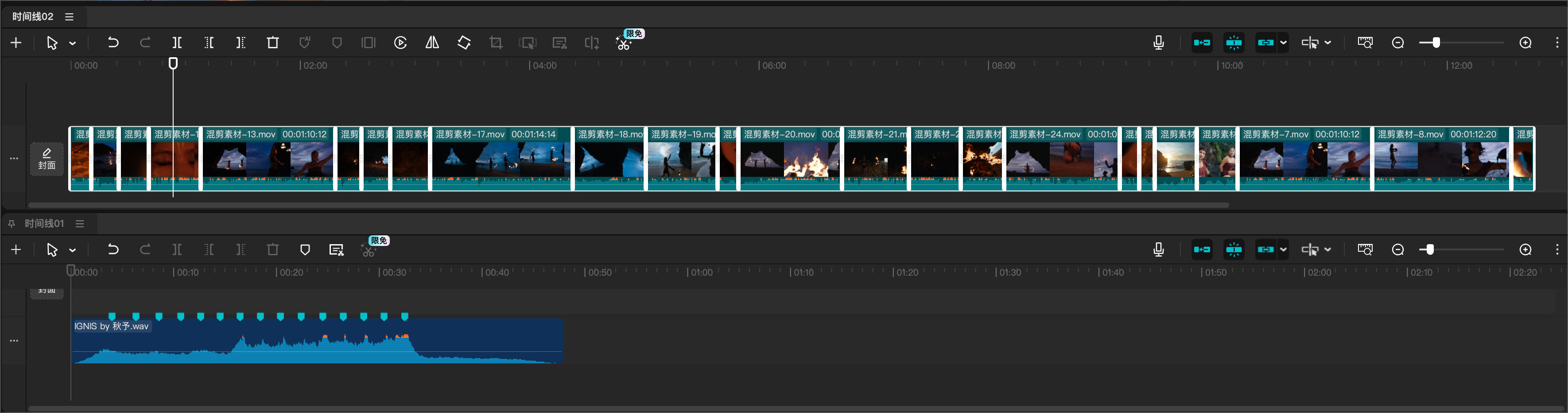Expand the preview axis dropdown in 时间线02
This screenshot has height=413, width=1568.
[x=1327, y=43]
